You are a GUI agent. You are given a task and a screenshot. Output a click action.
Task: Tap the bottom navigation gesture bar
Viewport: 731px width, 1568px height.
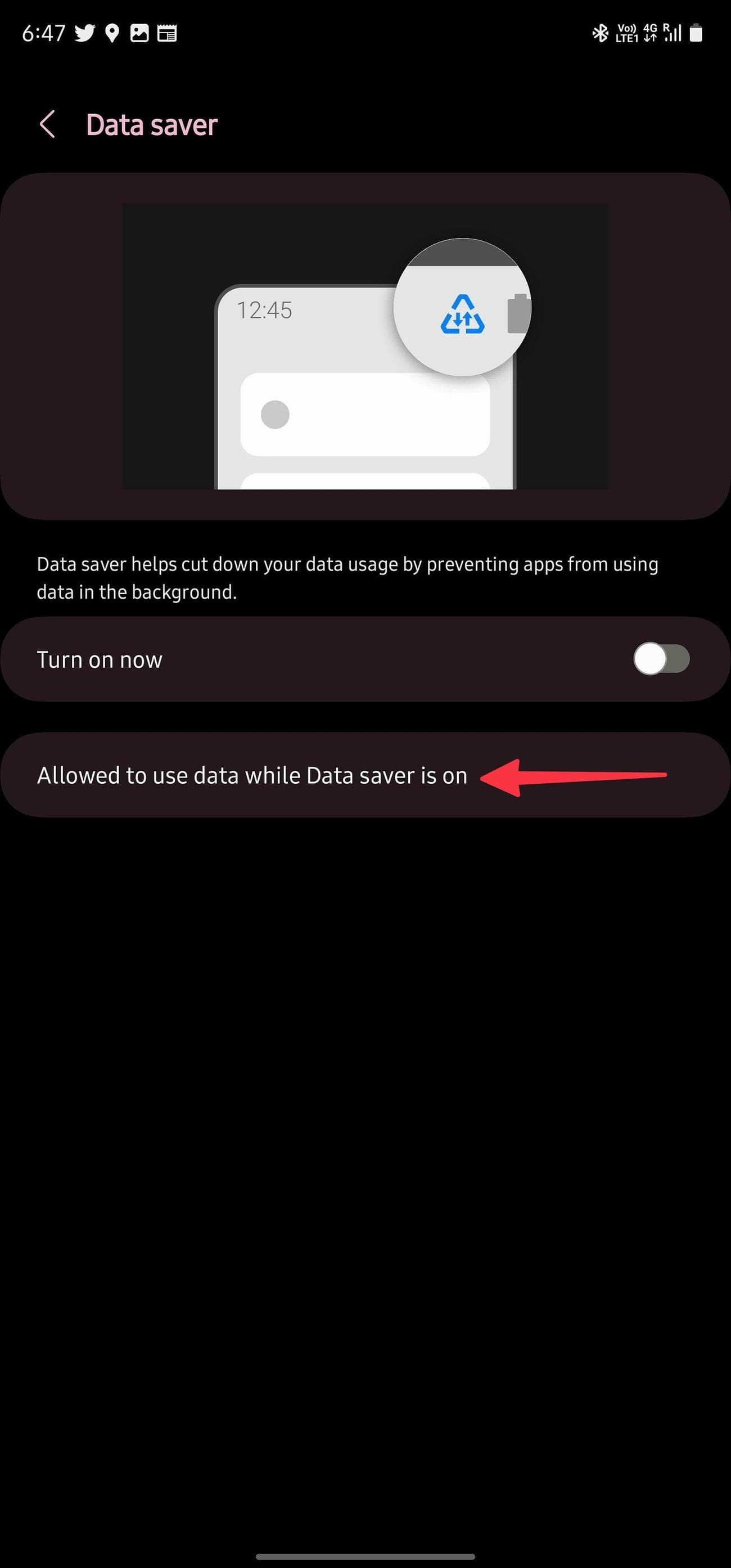(365, 1556)
